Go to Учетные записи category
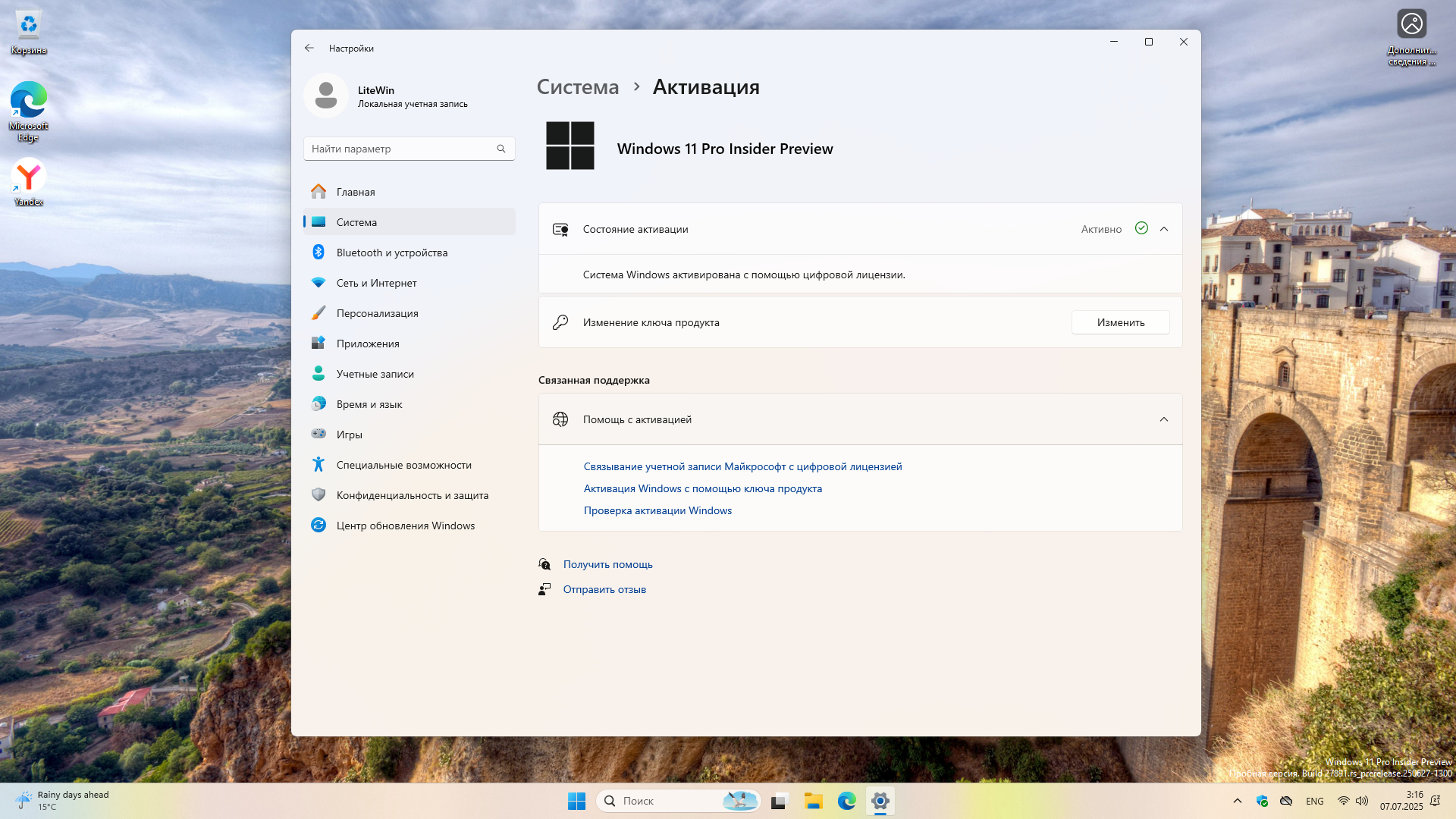This screenshot has width=1456, height=819. [x=375, y=374]
